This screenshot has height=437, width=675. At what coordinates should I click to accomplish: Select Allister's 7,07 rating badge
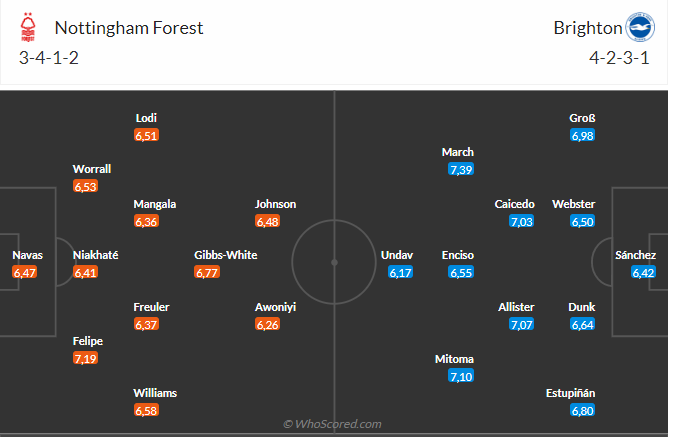521,324
